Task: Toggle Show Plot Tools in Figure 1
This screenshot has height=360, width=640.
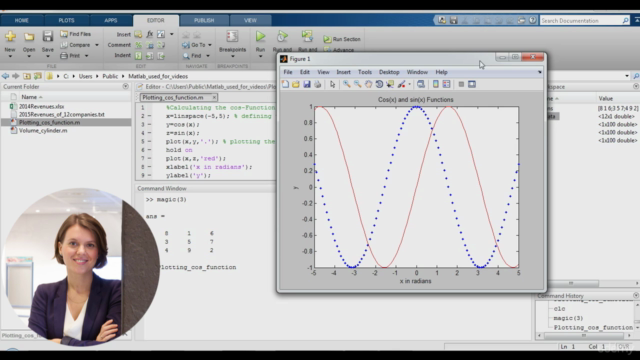Action: coord(472,84)
